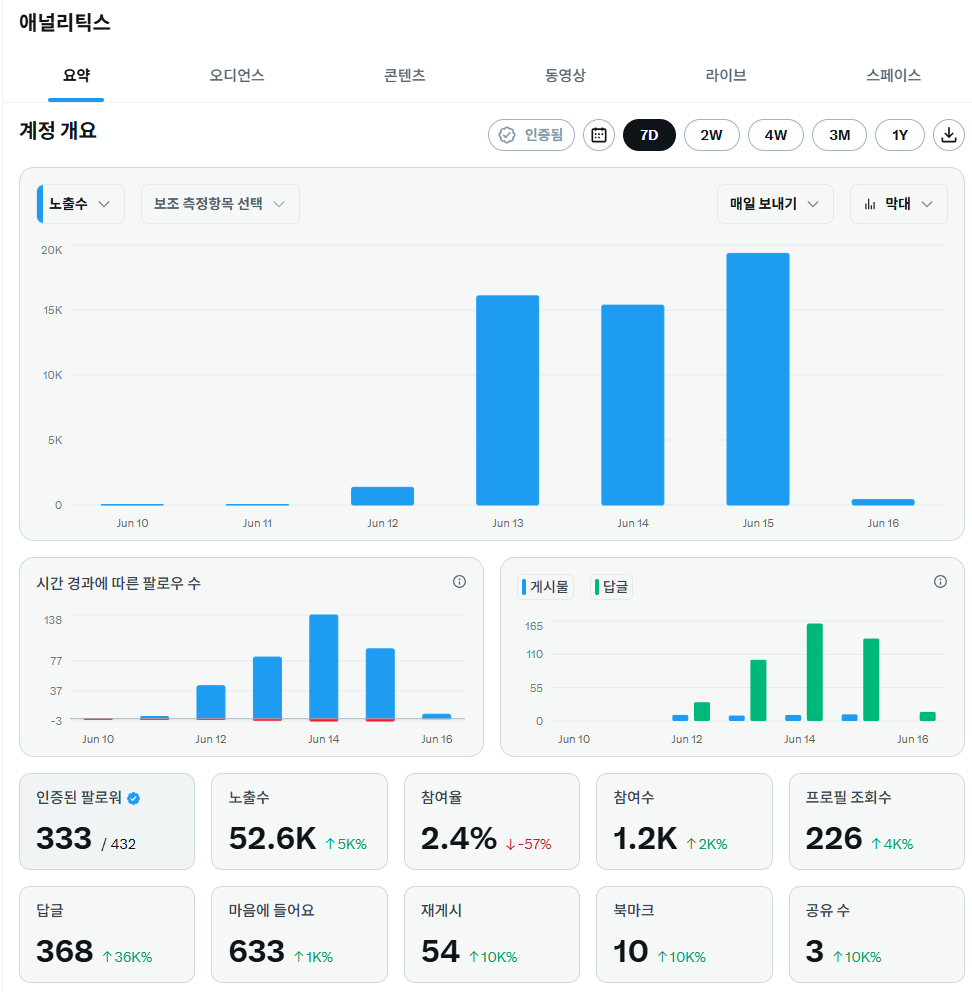972x992 pixels.
Task: Click the Jun 12 impressions bar
Action: pos(382,496)
